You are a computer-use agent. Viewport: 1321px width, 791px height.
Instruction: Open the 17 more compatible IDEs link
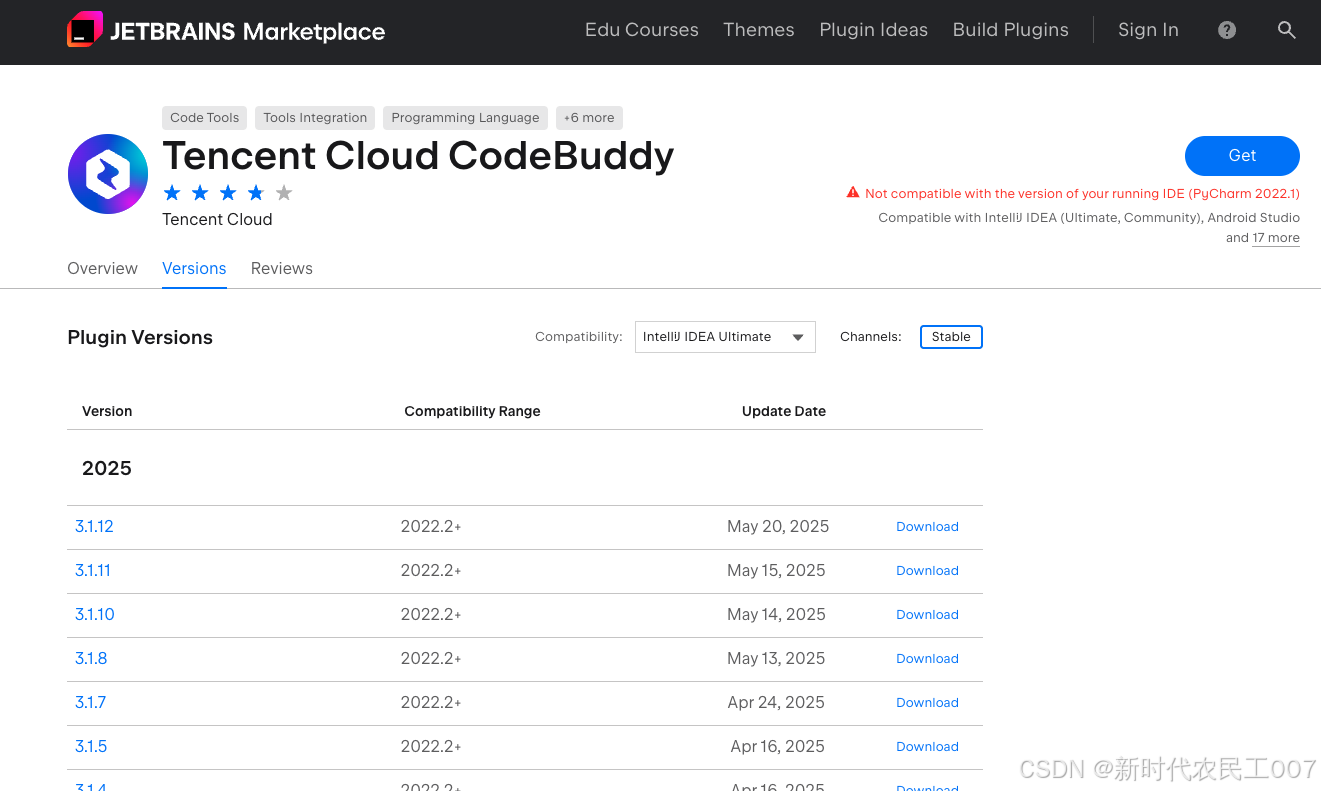(1276, 238)
